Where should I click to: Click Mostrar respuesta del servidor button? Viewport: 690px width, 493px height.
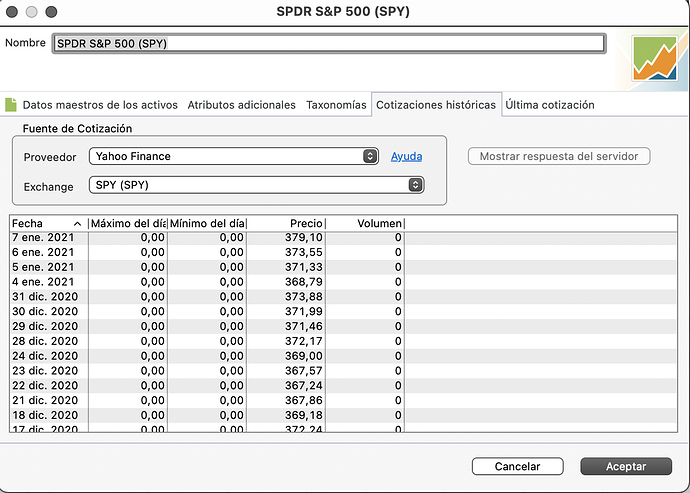[559, 156]
